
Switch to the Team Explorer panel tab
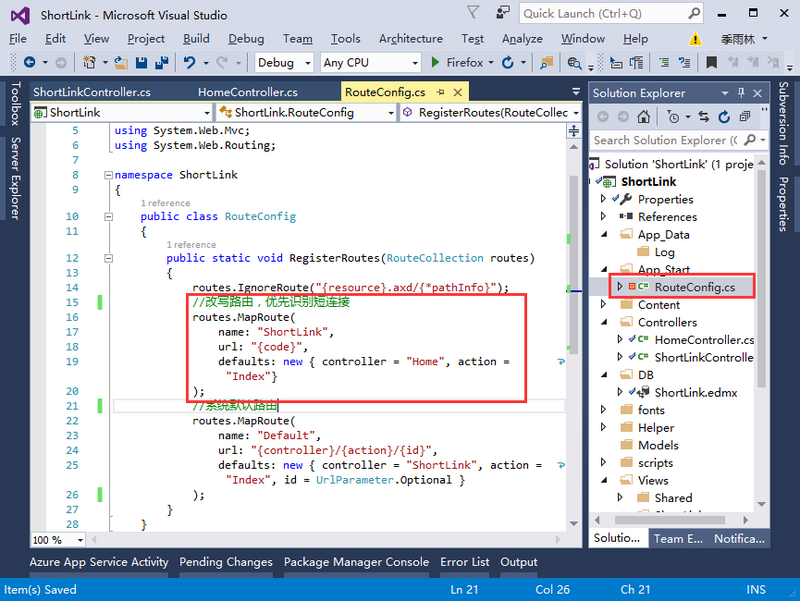(678, 539)
